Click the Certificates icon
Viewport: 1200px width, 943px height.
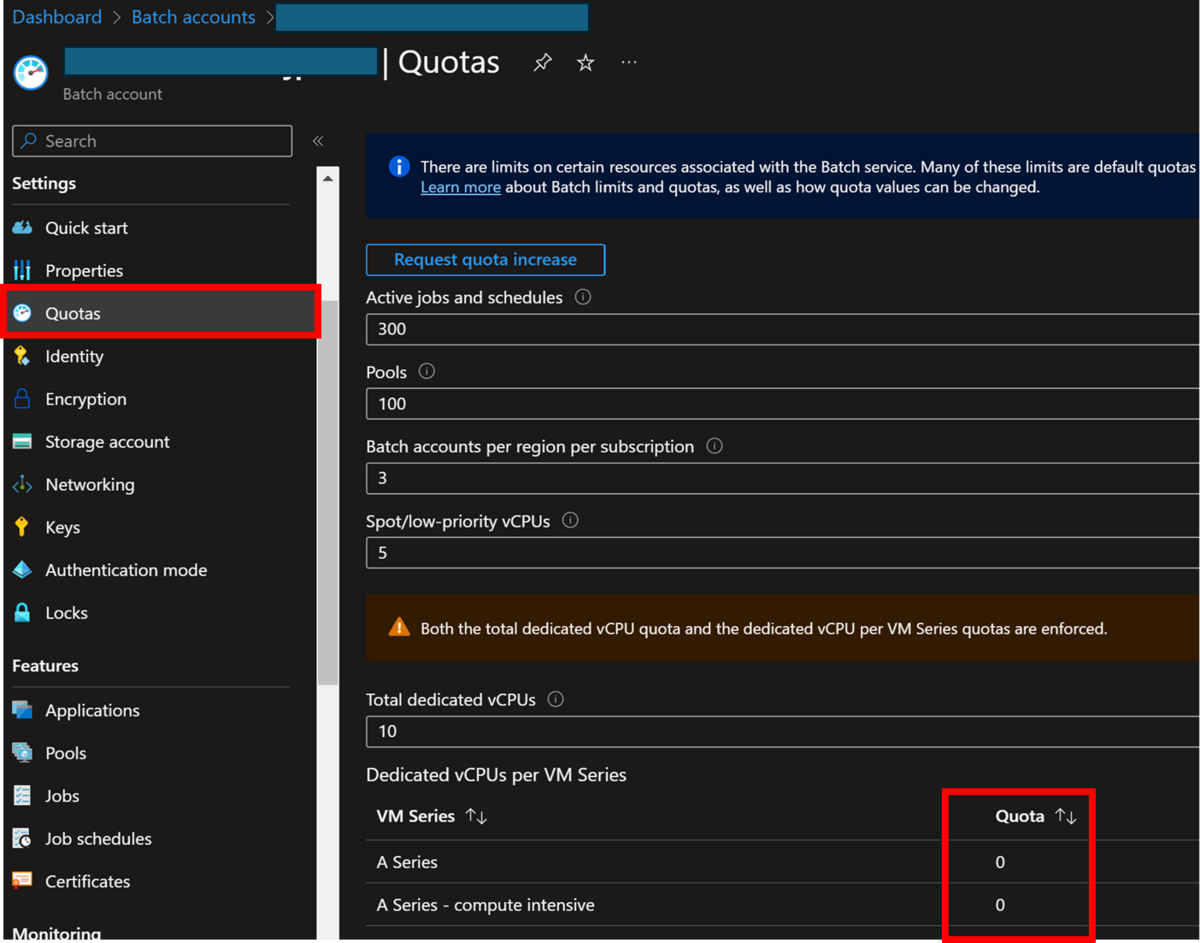coord(22,881)
